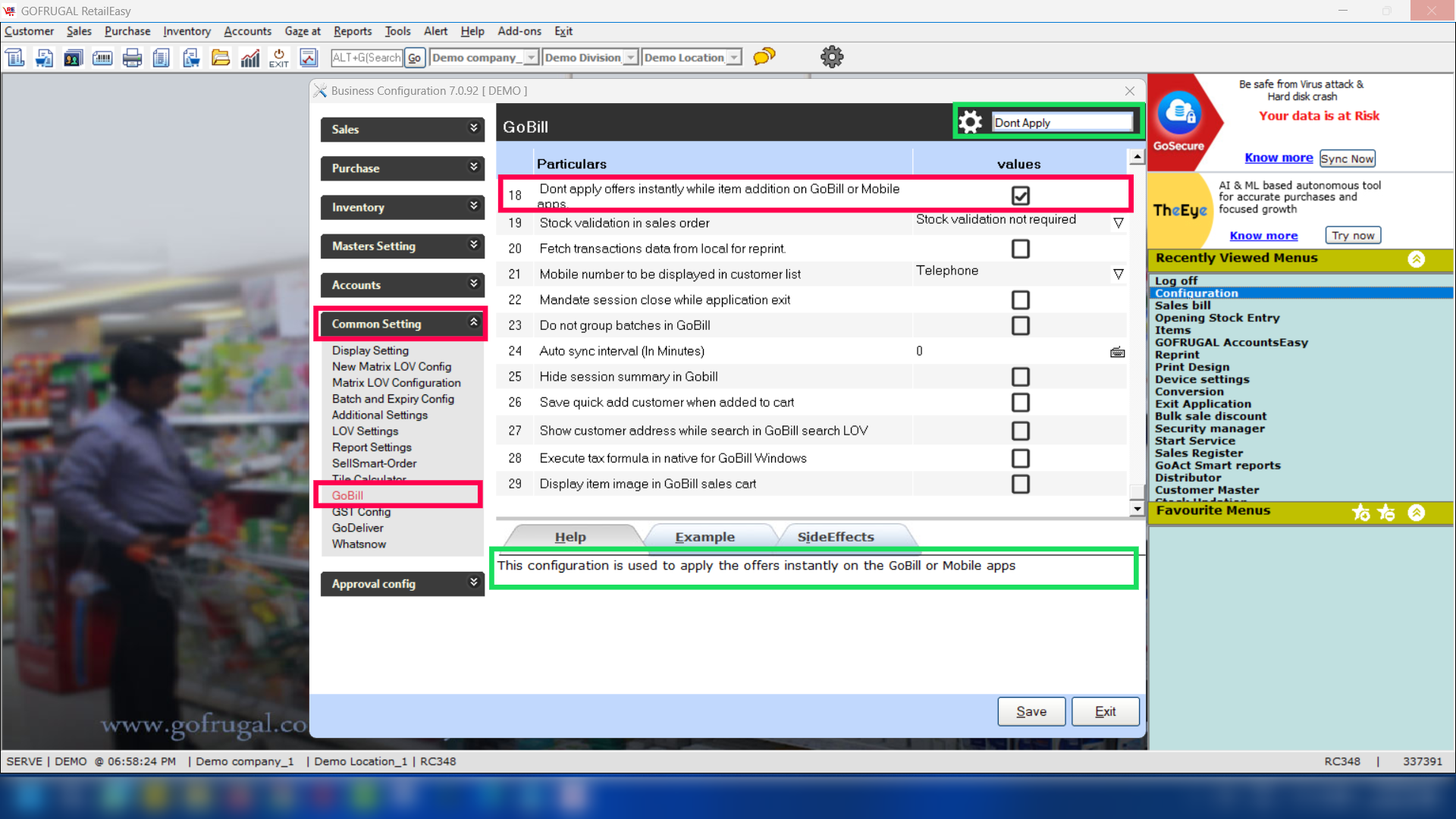1456x819 pixels.
Task: Click the GoSecure Know more link
Action: point(1278,158)
